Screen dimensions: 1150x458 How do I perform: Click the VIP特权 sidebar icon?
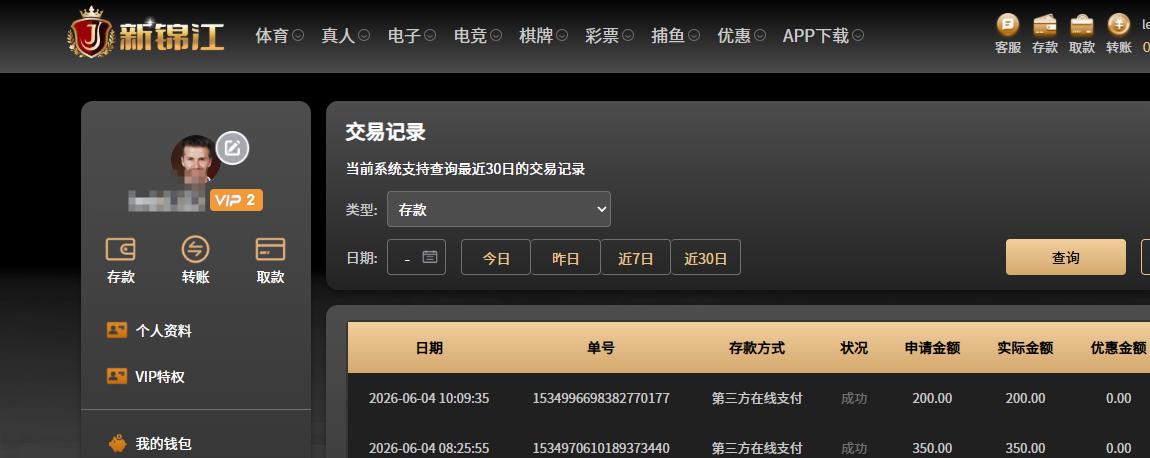[x=117, y=377]
